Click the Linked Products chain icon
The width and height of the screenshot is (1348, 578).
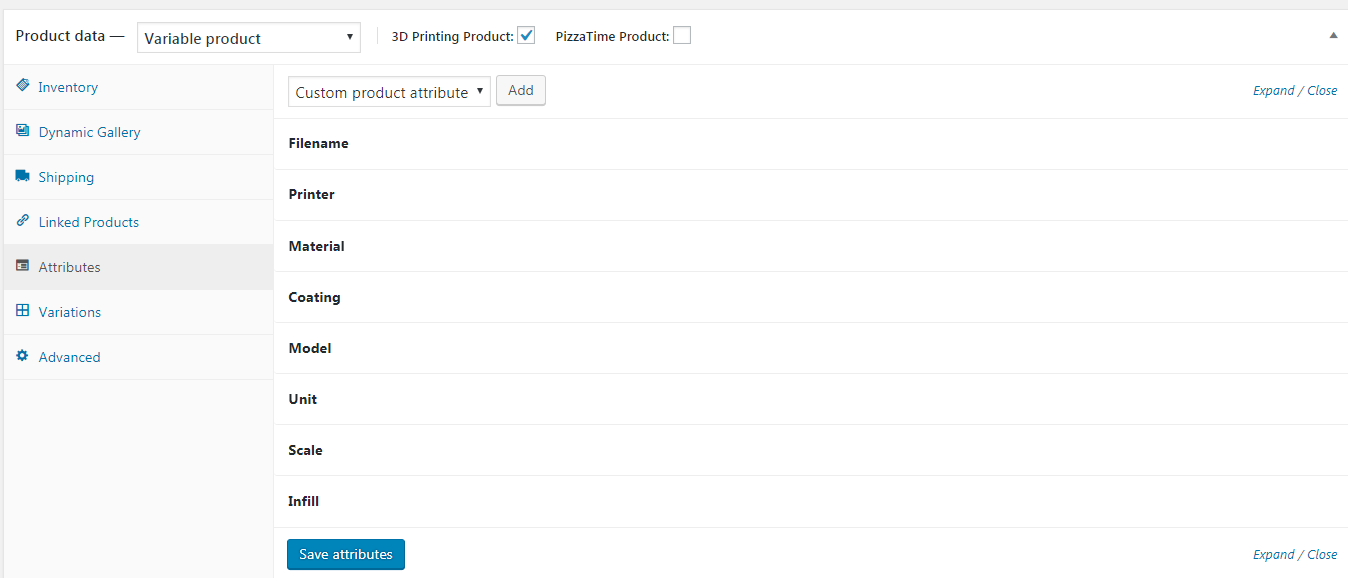(23, 221)
